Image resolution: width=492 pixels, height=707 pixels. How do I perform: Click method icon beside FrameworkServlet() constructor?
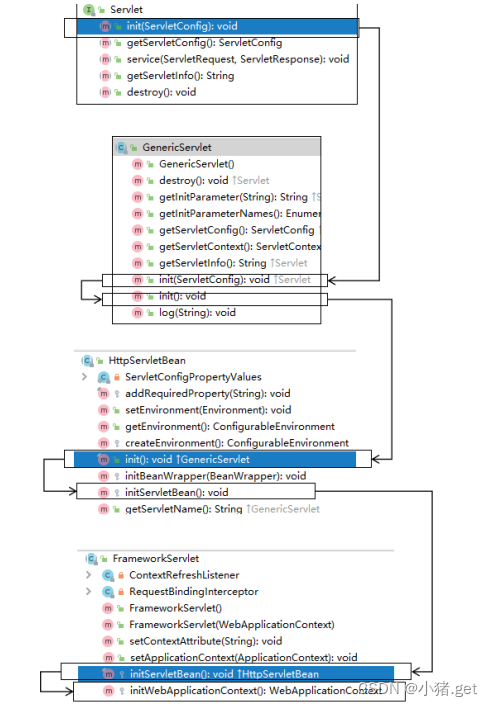tap(108, 608)
